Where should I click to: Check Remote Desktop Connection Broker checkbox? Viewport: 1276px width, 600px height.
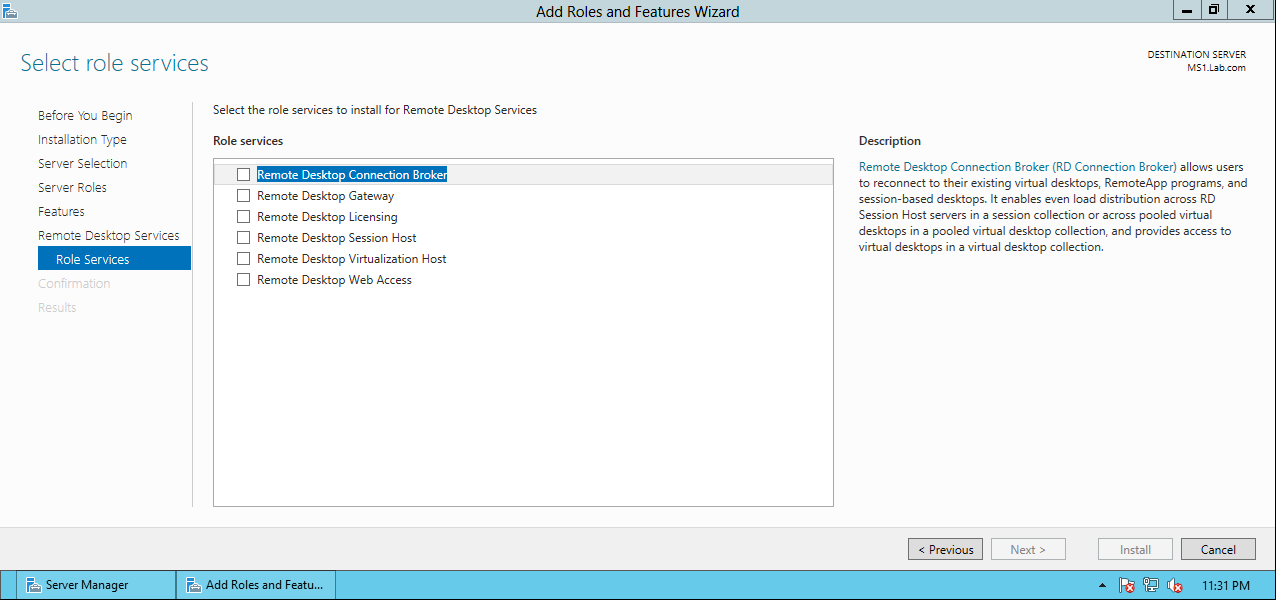243,174
